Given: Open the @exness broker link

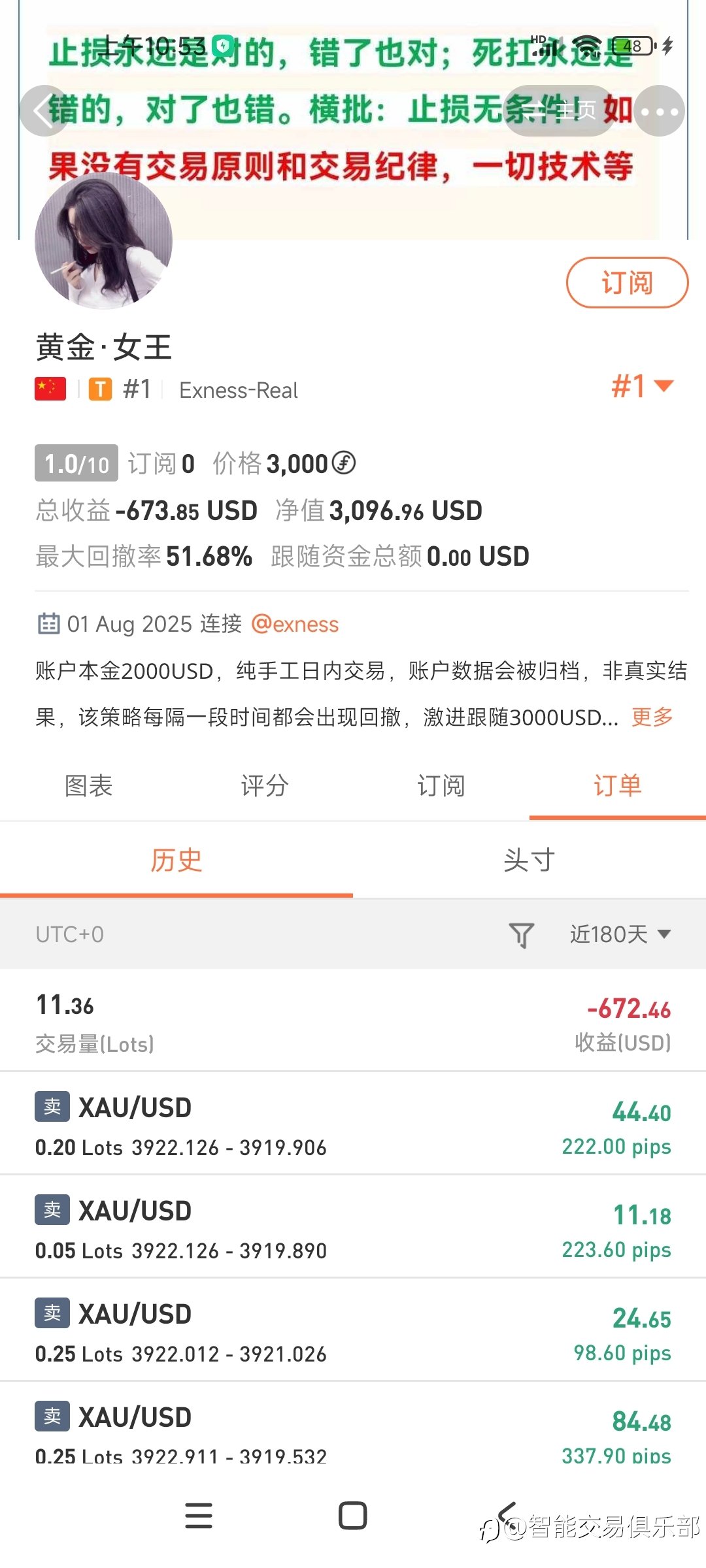Looking at the screenshot, I should [x=295, y=624].
